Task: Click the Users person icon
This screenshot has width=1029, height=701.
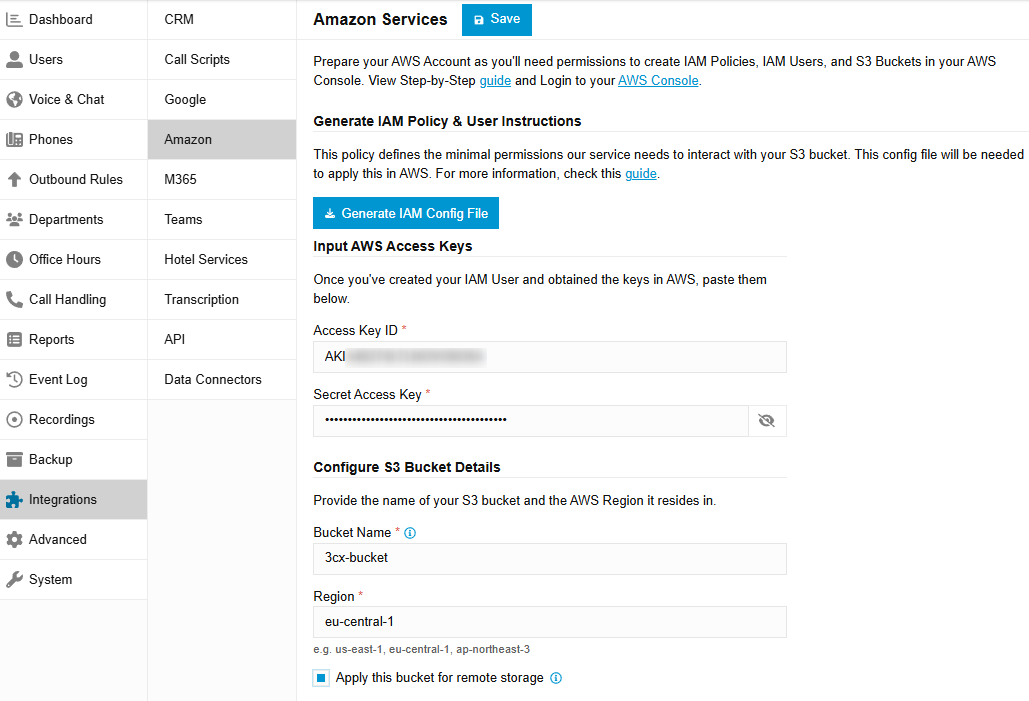Action: 14,60
